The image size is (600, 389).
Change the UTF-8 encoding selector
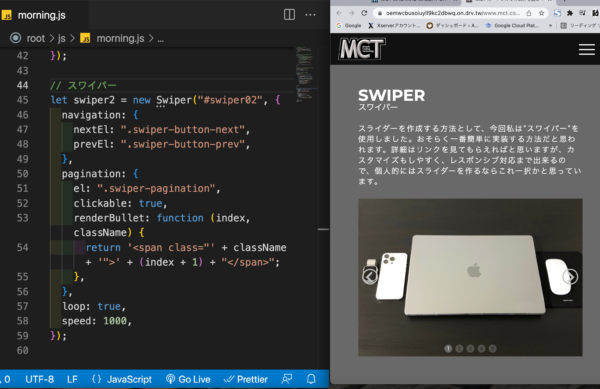[39, 379]
